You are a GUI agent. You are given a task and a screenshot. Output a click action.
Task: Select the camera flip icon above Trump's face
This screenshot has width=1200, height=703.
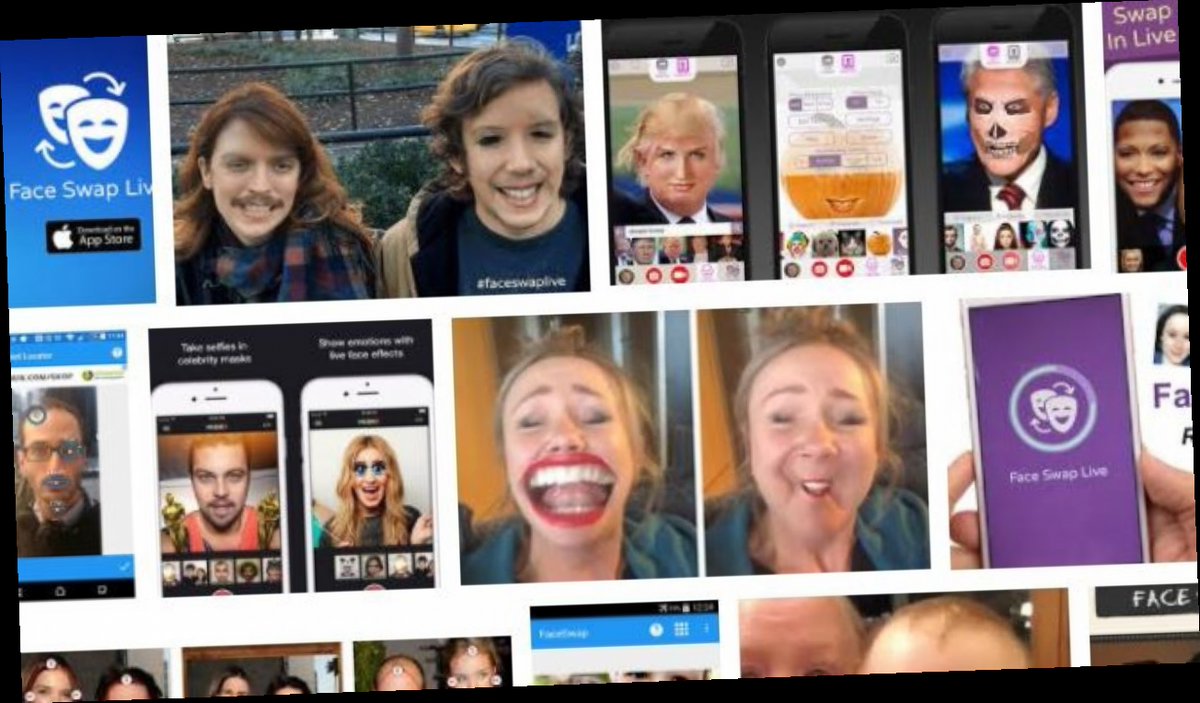click(x=660, y=62)
